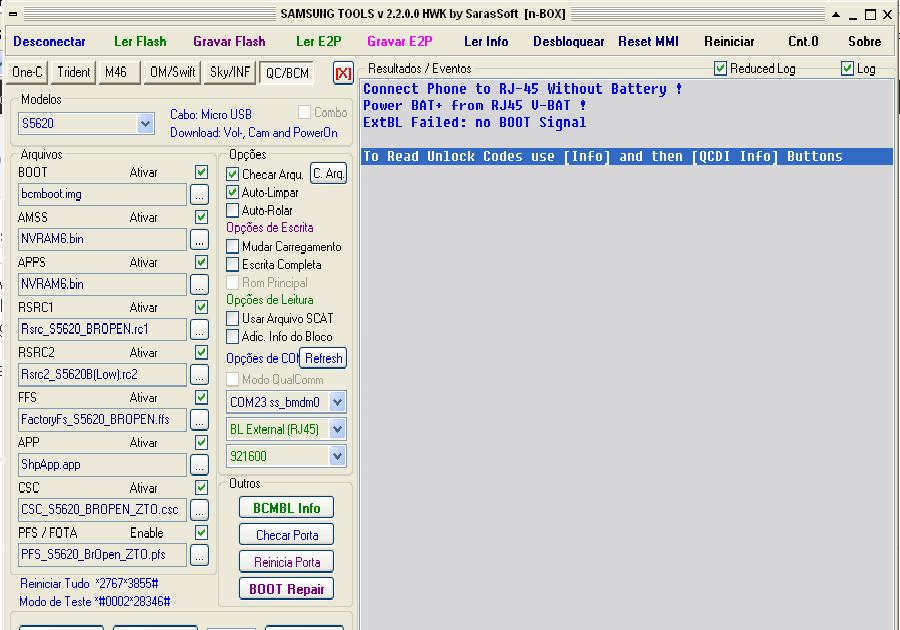Click the C. Arq. button

tap(328, 173)
